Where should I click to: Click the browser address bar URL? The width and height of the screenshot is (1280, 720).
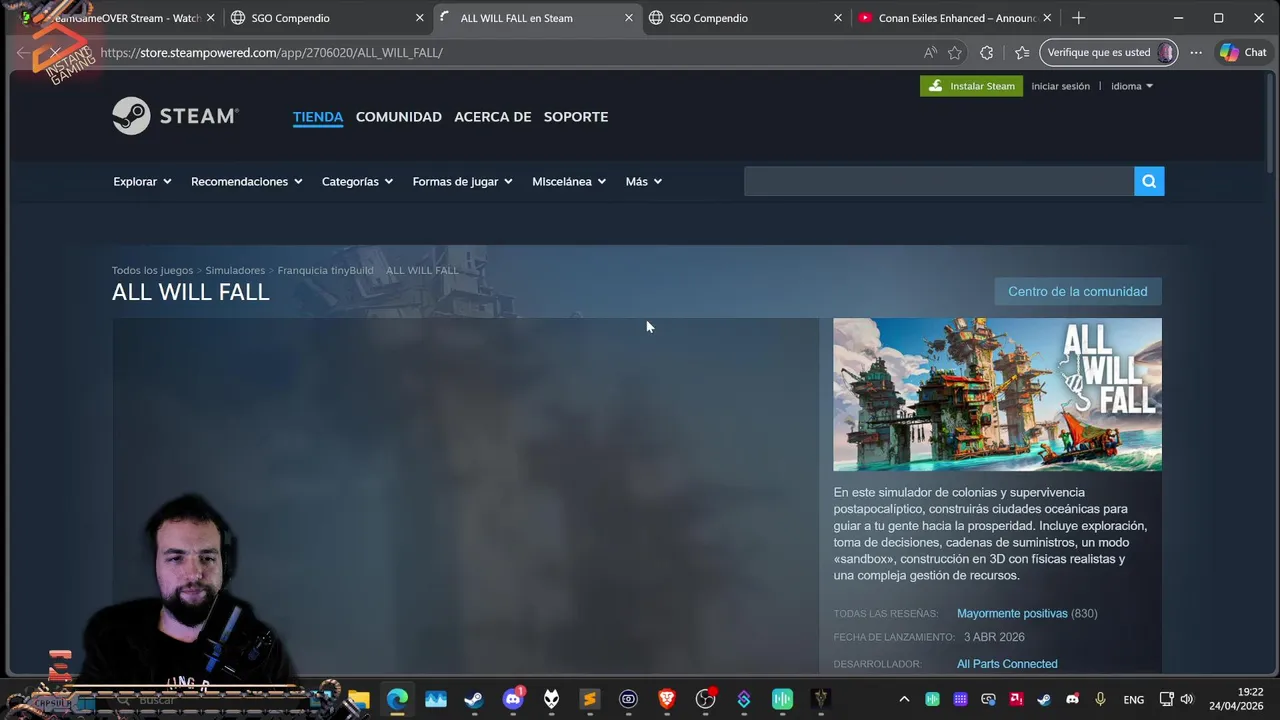pos(271,52)
